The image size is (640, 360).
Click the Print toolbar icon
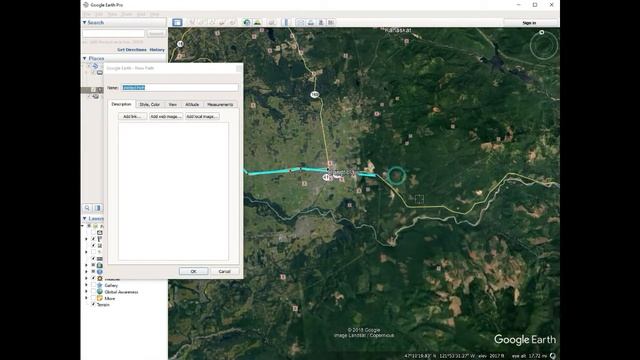coord(311,22)
